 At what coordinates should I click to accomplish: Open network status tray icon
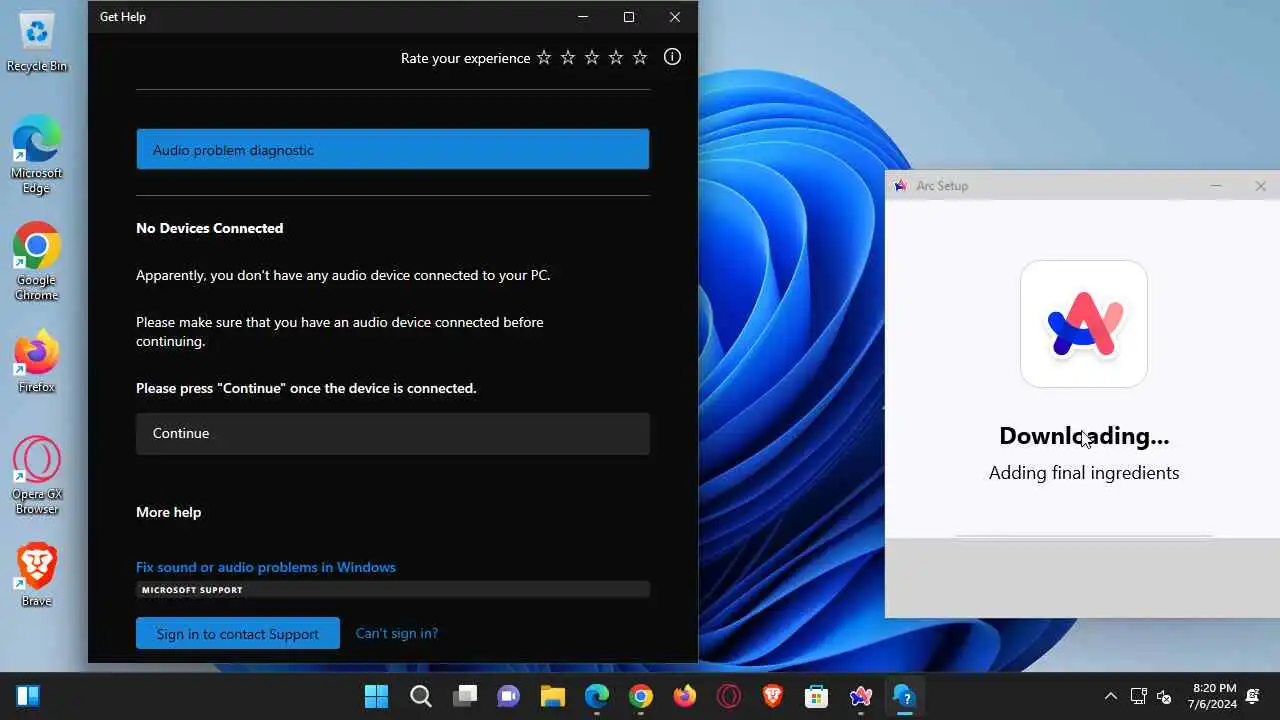click(1138, 696)
